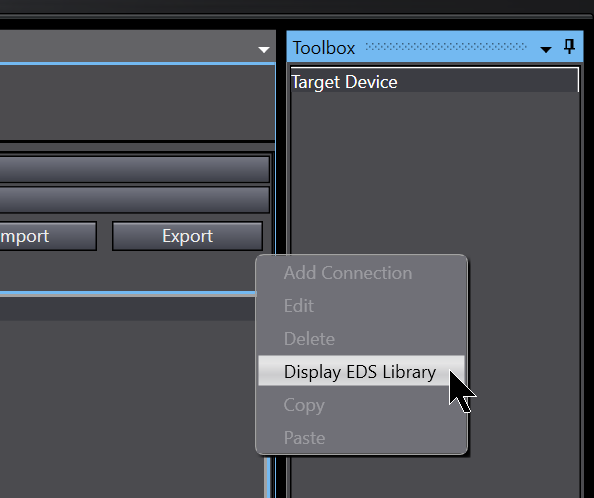Click the upper wide gray bar button
Screen dimensions: 594x498
(134, 169)
